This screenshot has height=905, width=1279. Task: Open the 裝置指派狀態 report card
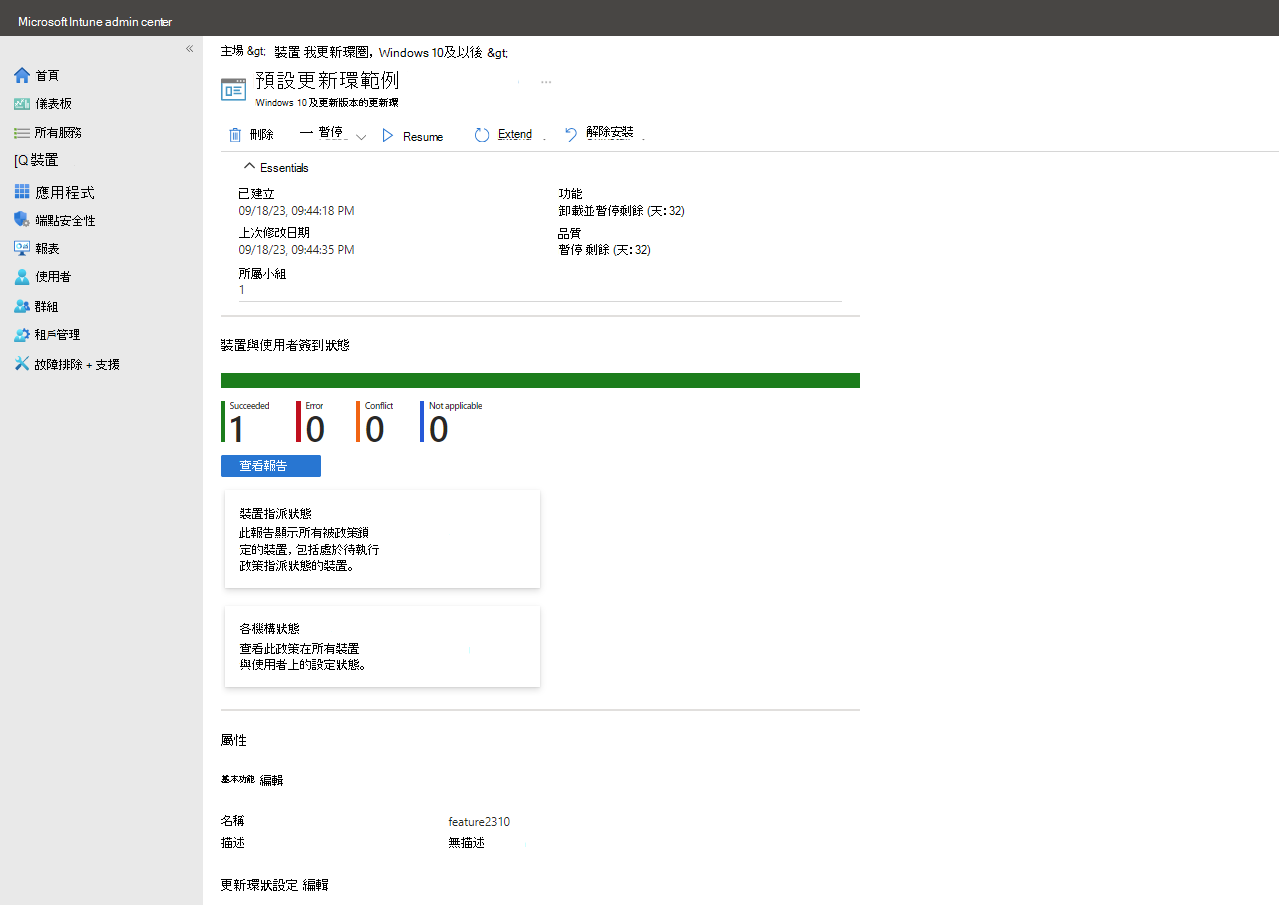[382, 539]
